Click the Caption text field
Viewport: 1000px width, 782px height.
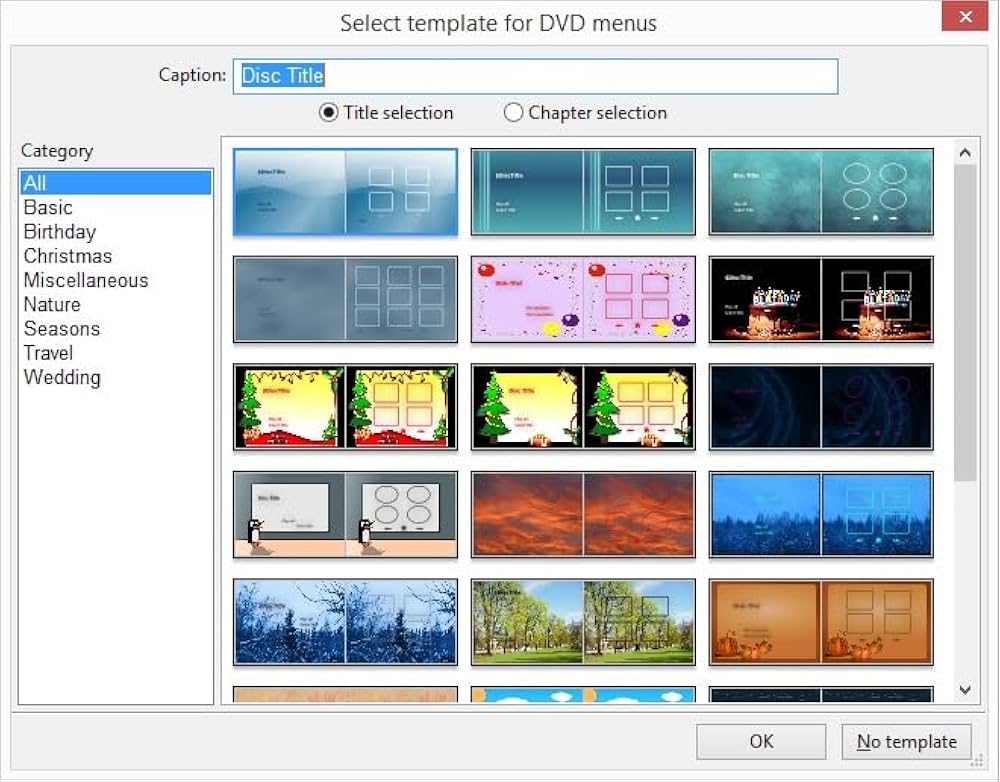pyautogui.click(x=535, y=76)
